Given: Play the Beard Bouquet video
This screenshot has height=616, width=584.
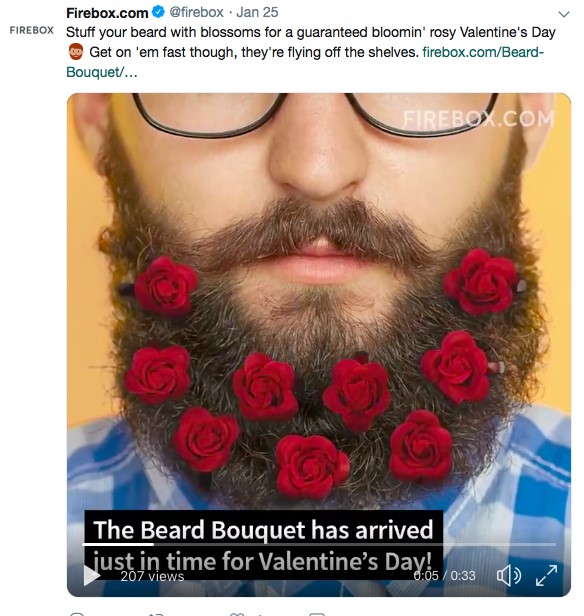Looking at the screenshot, I should (x=92, y=575).
